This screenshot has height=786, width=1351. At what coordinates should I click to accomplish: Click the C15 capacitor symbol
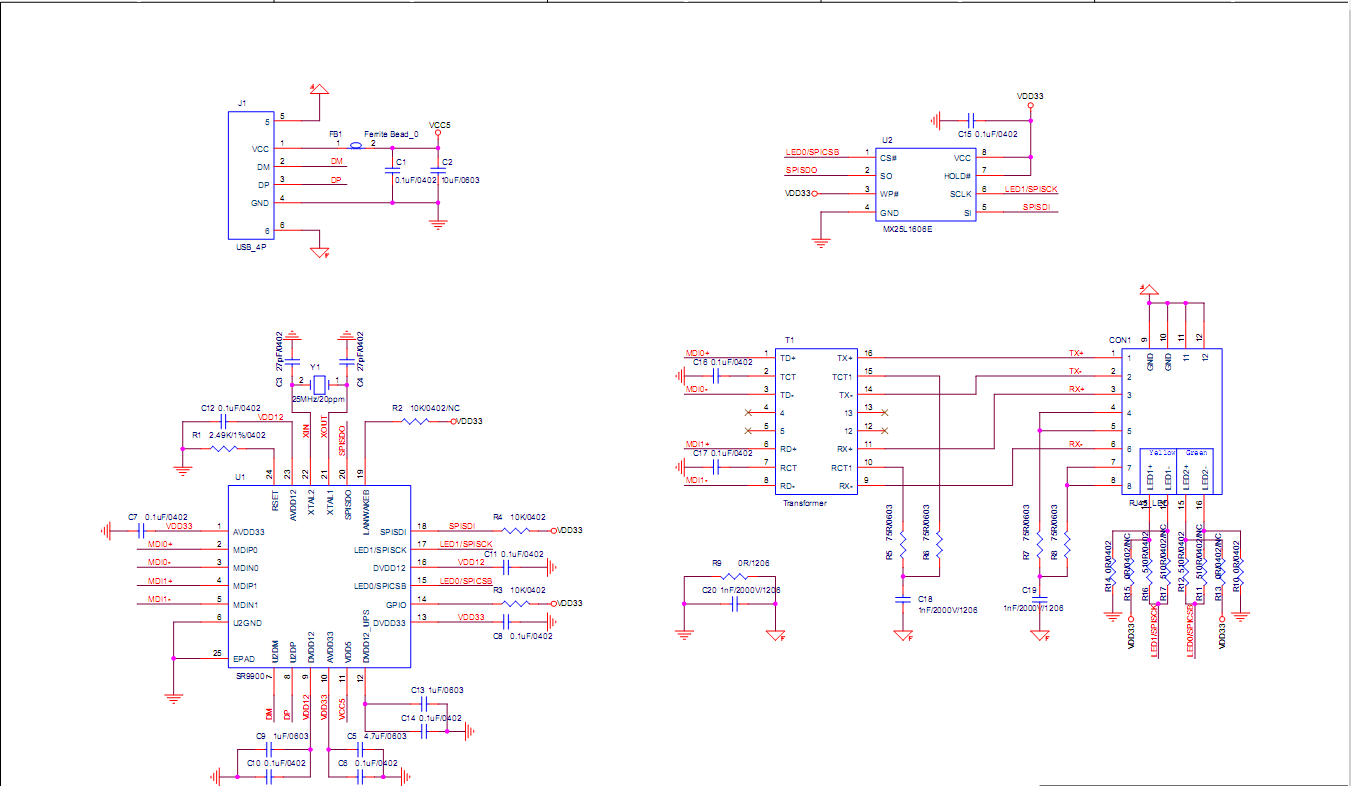pyautogui.click(x=969, y=120)
